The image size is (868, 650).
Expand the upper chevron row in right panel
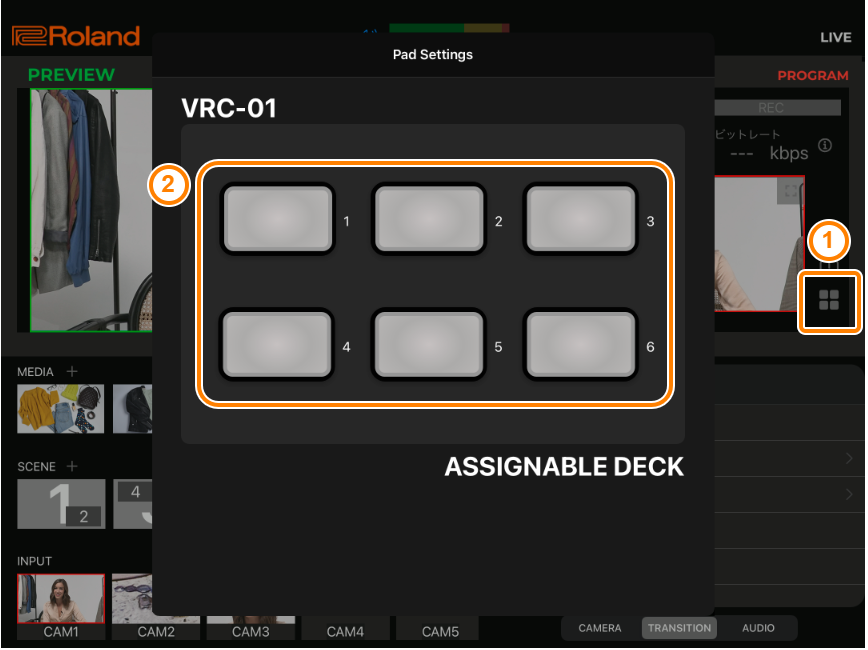790,459
